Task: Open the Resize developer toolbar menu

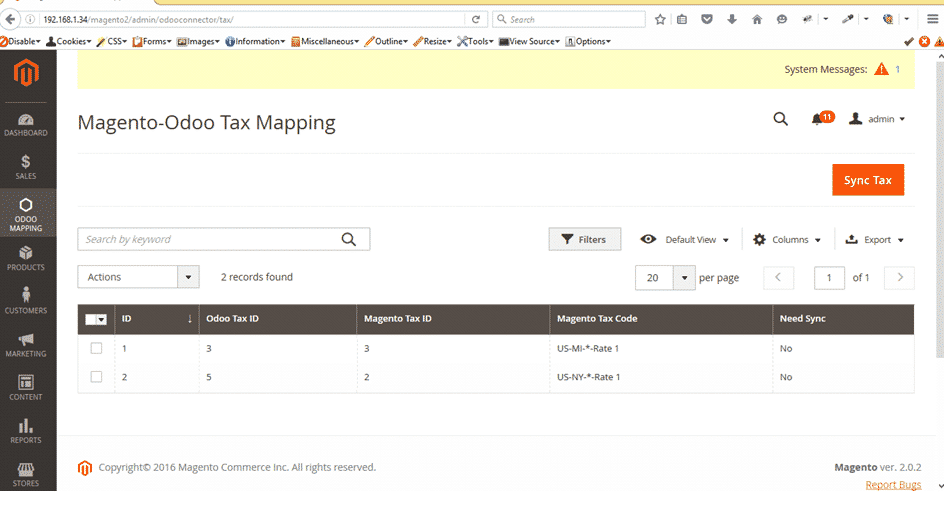Action: (x=432, y=41)
